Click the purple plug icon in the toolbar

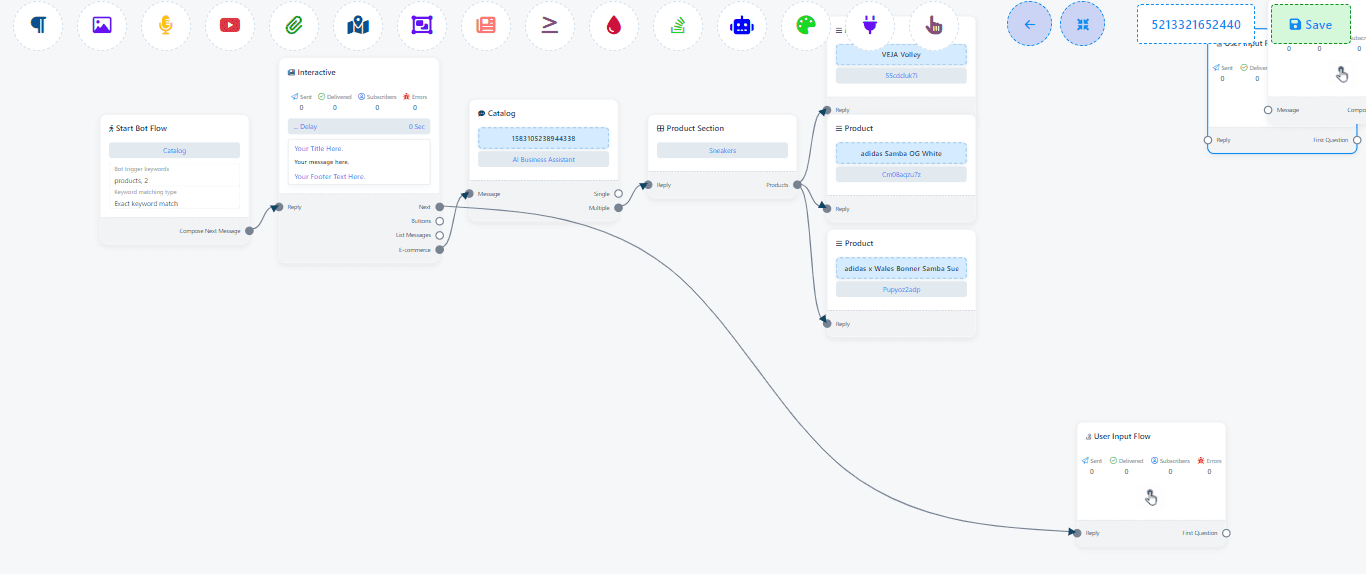click(870, 25)
